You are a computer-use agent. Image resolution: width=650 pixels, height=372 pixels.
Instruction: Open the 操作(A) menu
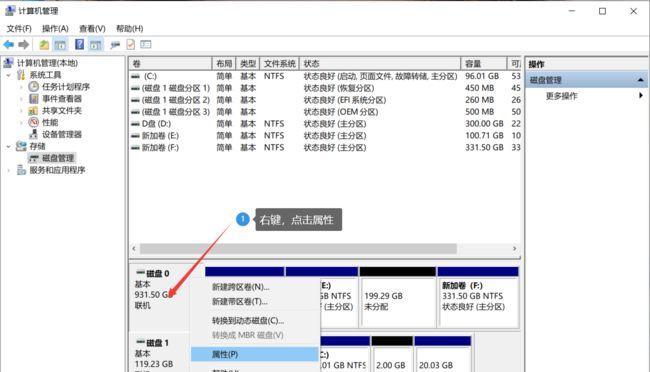pyautogui.click(x=55, y=29)
